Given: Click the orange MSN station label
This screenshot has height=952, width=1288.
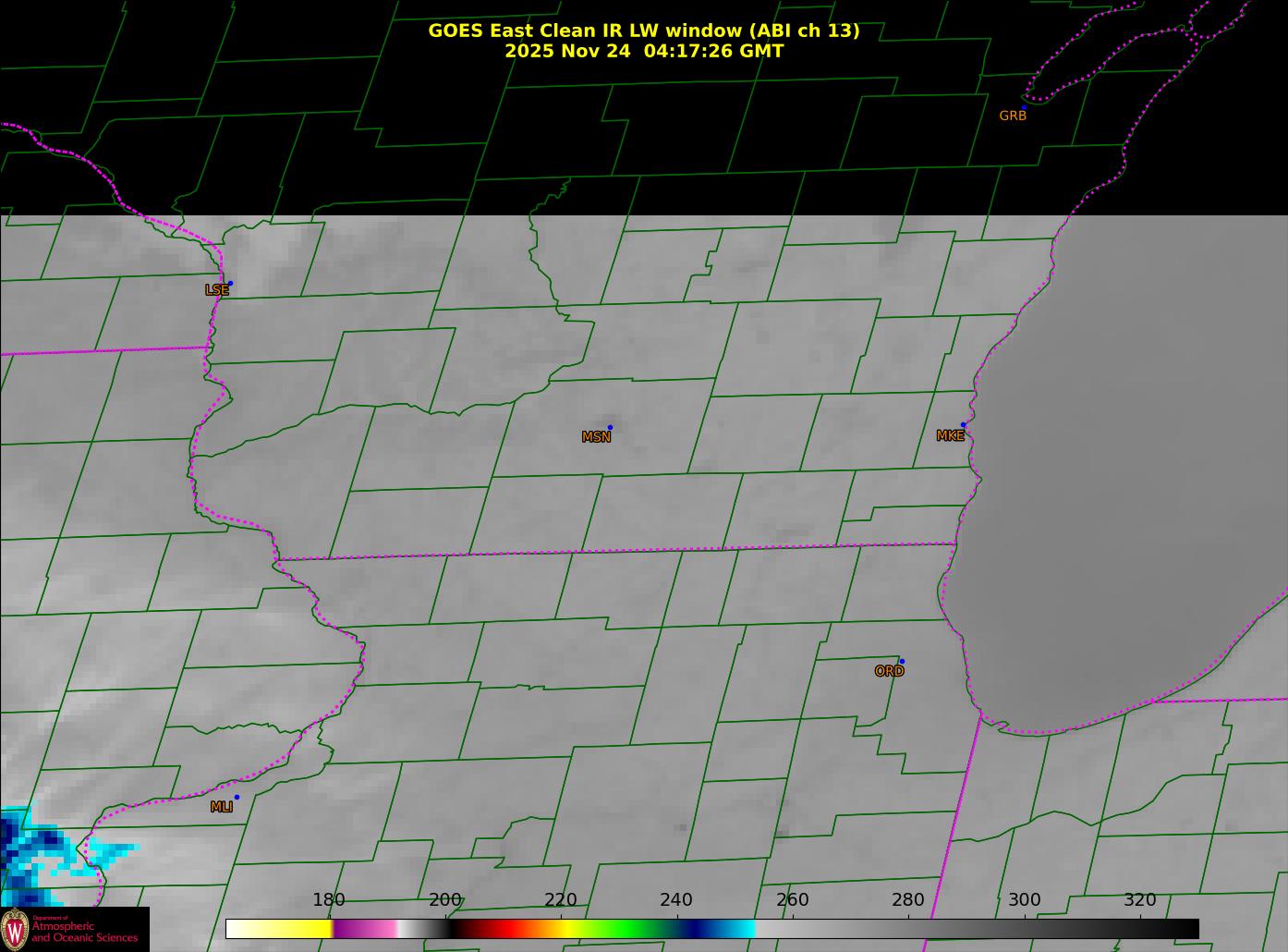Looking at the screenshot, I should point(596,437).
